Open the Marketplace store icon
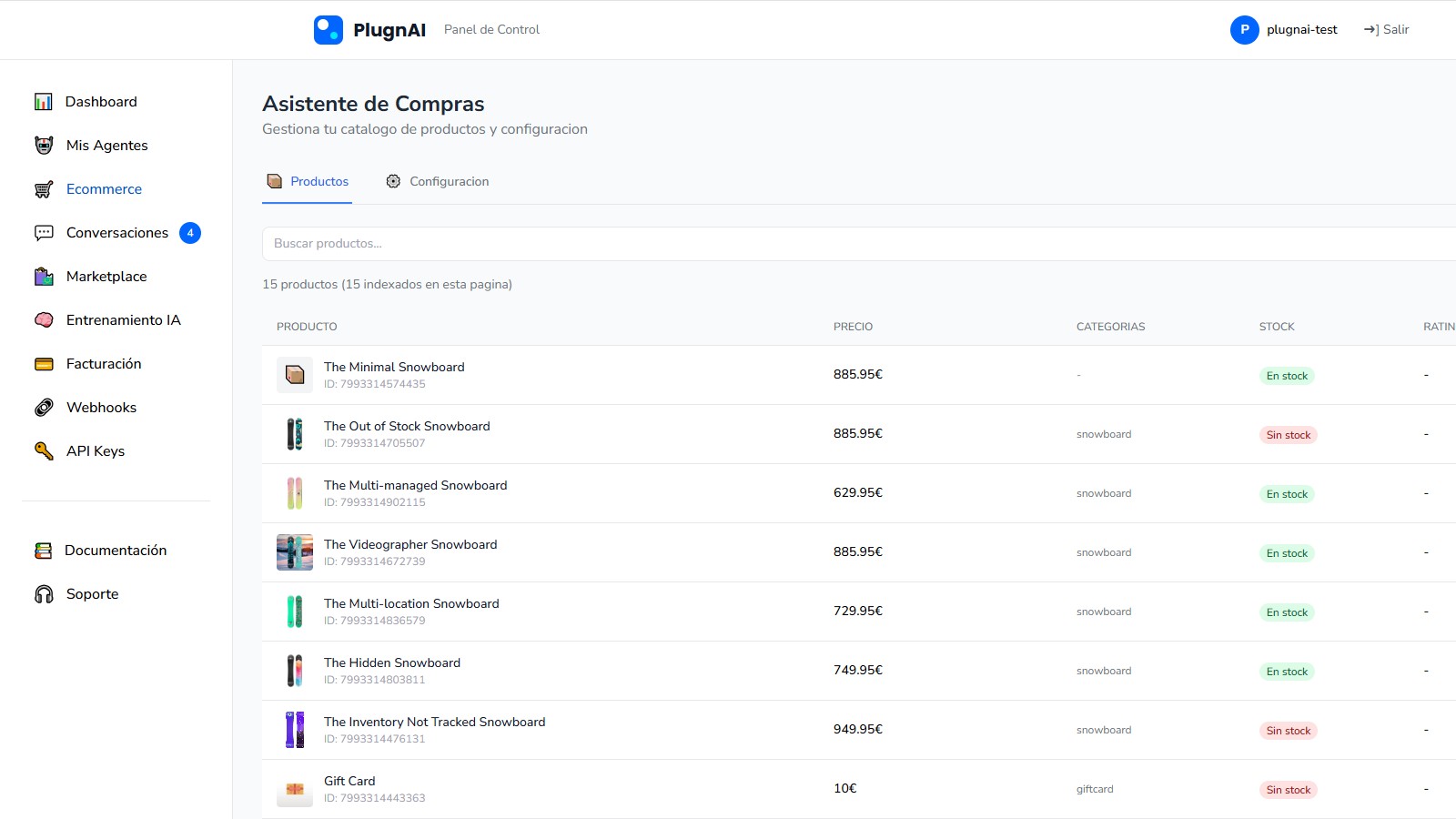Viewport: 1456px width, 819px height. [x=42, y=276]
